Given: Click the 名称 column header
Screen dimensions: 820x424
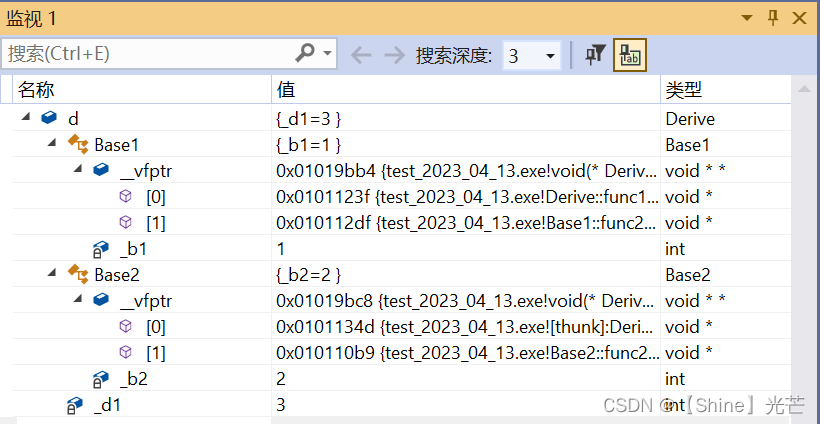Looking at the screenshot, I should (142, 90).
